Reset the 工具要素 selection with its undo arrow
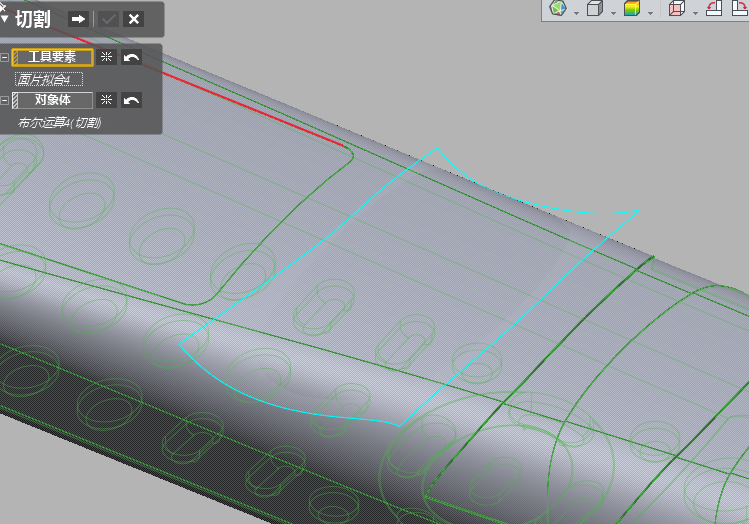Image resolution: width=749 pixels, height=524 pixels. (131, 57)
